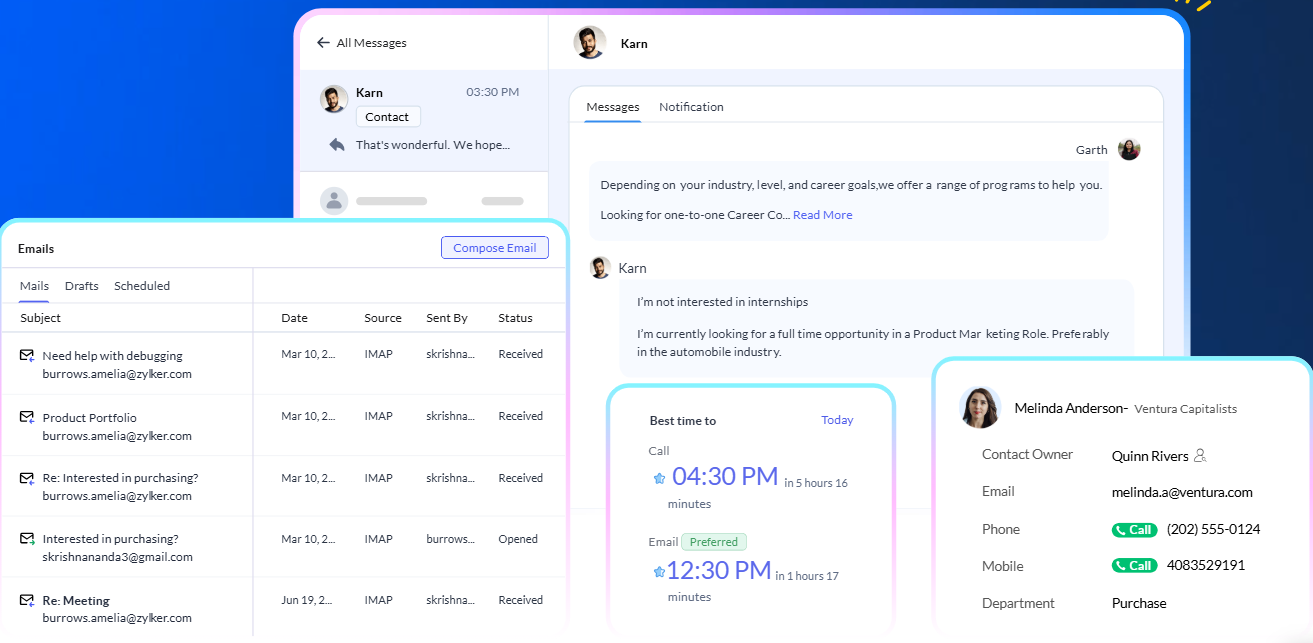Click the user icon next to Quinn Rivers

point(1200,456)
